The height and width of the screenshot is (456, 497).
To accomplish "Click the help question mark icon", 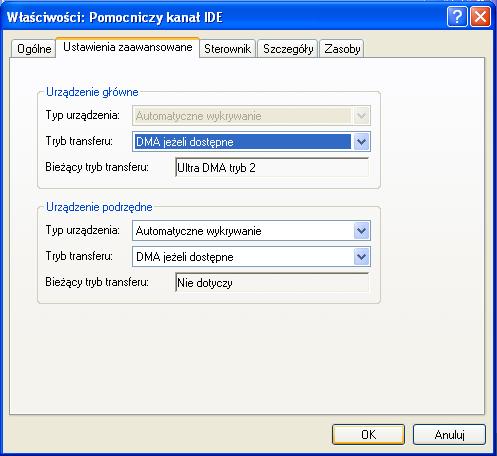I will (457, 16).
